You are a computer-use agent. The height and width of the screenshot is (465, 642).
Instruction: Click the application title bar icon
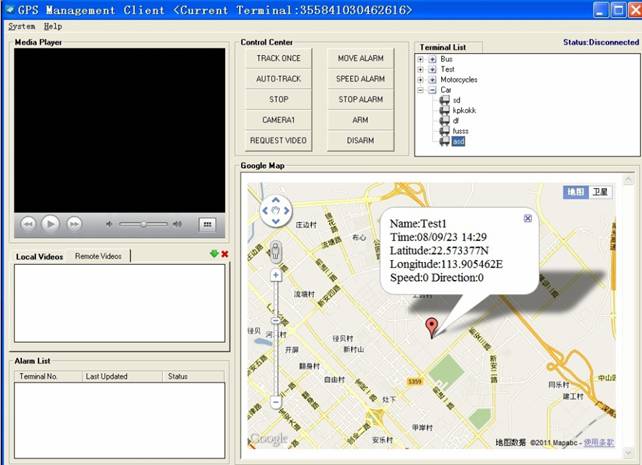point(10,9)
